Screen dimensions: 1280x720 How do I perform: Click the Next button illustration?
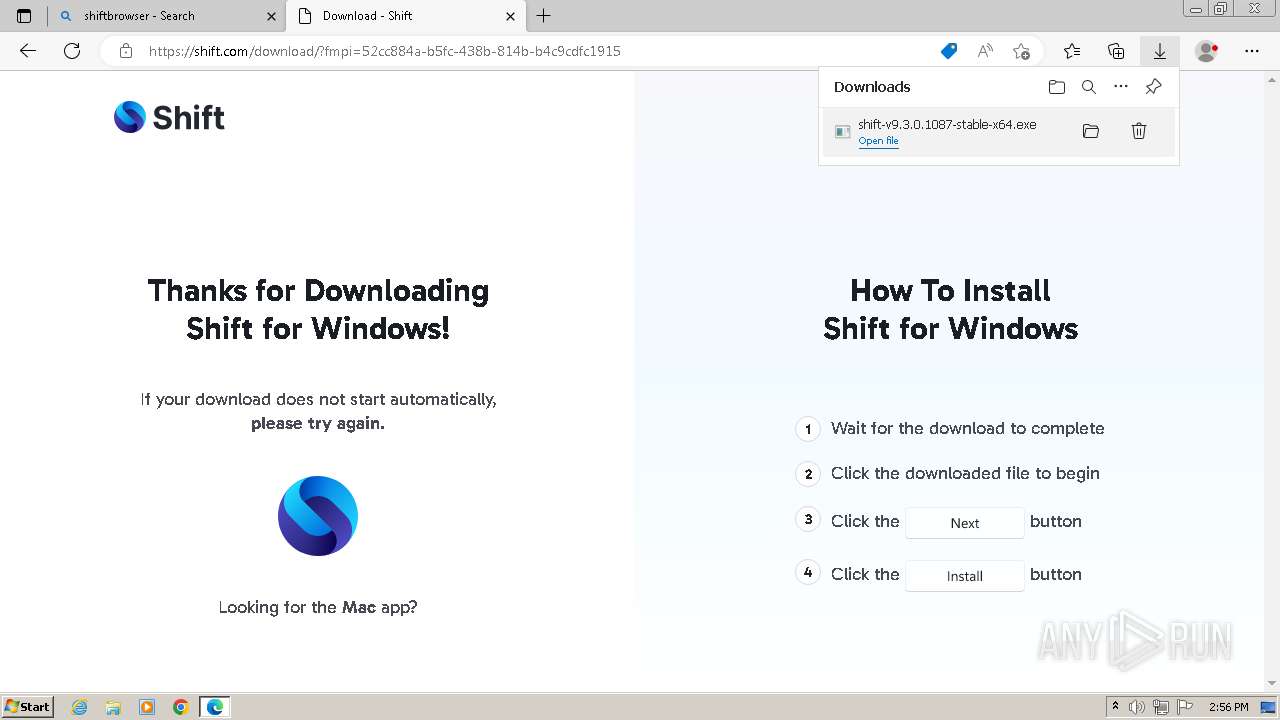click(965, 523)
